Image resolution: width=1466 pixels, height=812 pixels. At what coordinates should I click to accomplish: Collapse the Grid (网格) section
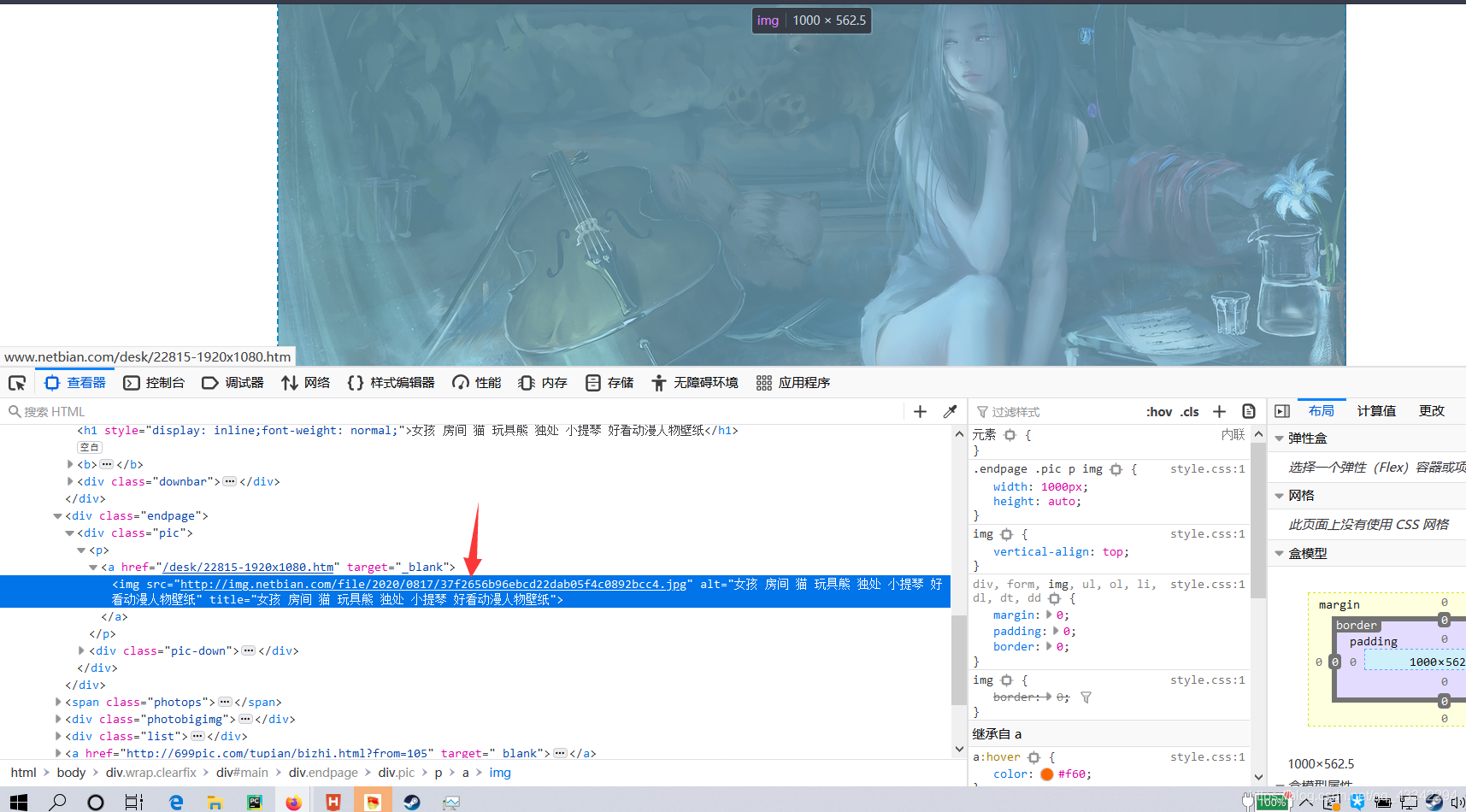click(x=1280, y=496)
